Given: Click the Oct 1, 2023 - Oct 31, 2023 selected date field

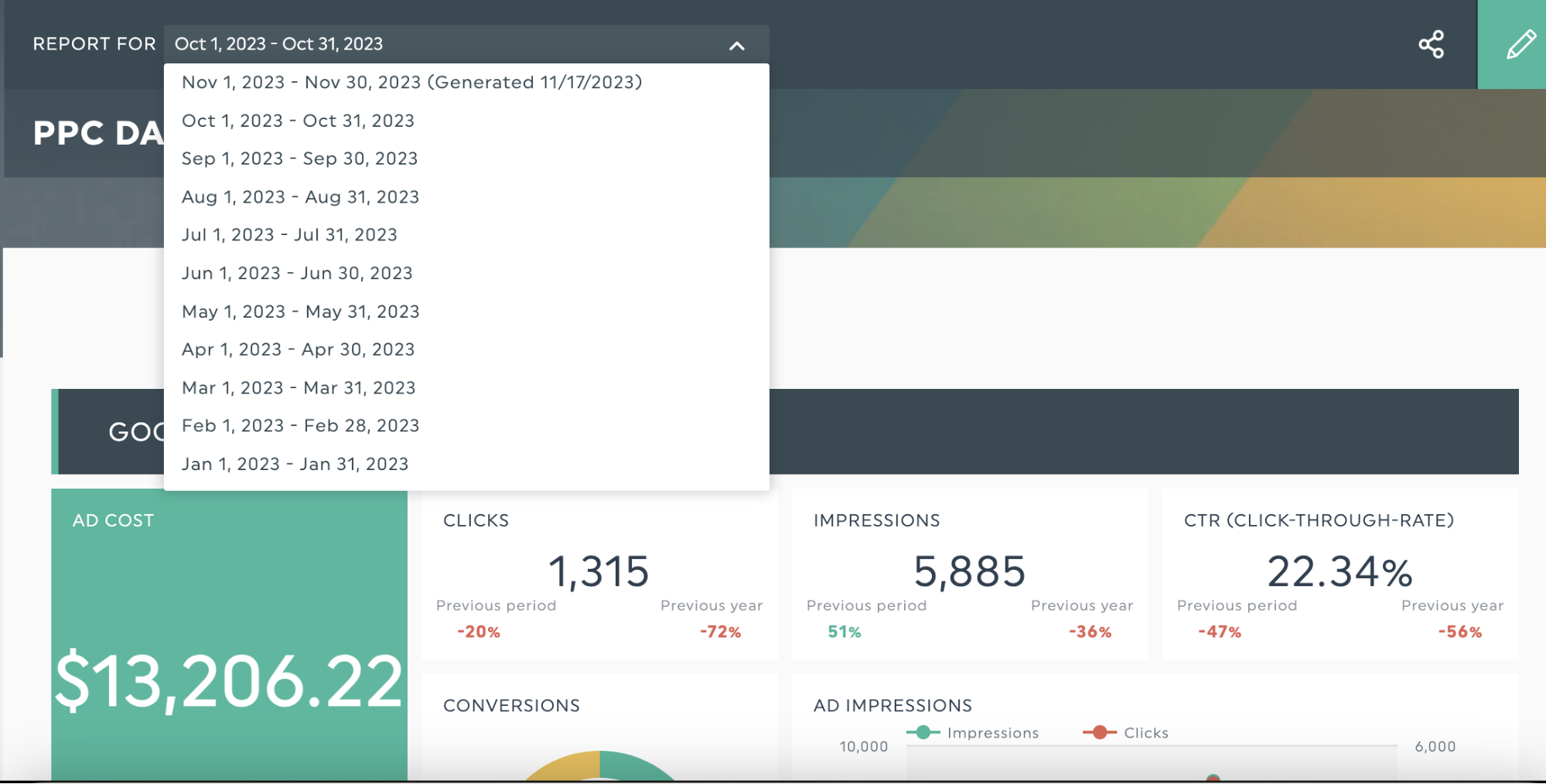Looking at the screenshot, I should 466,44.
